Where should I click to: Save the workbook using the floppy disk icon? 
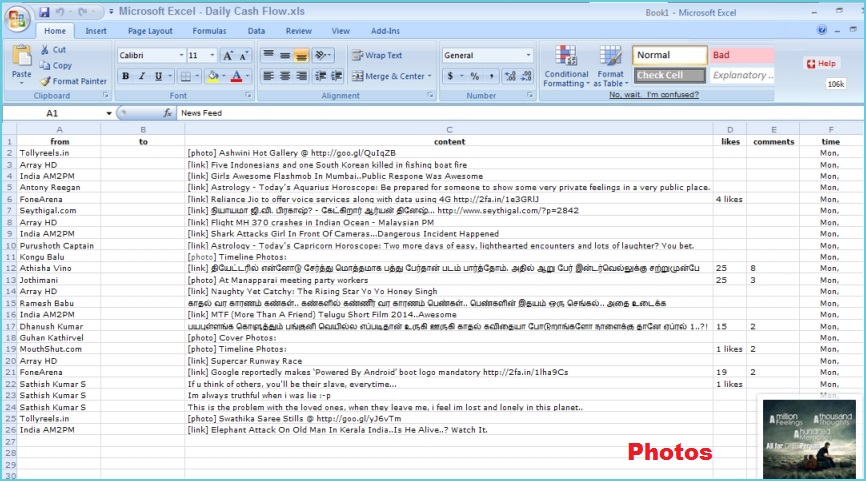point(44,12)
